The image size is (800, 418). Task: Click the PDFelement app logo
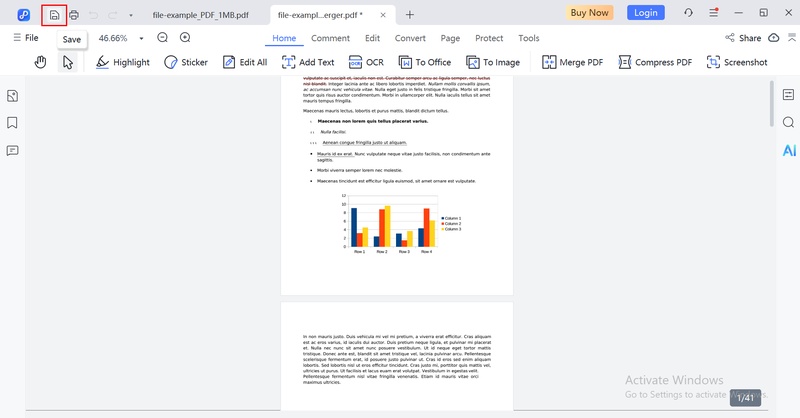(23, 15)
